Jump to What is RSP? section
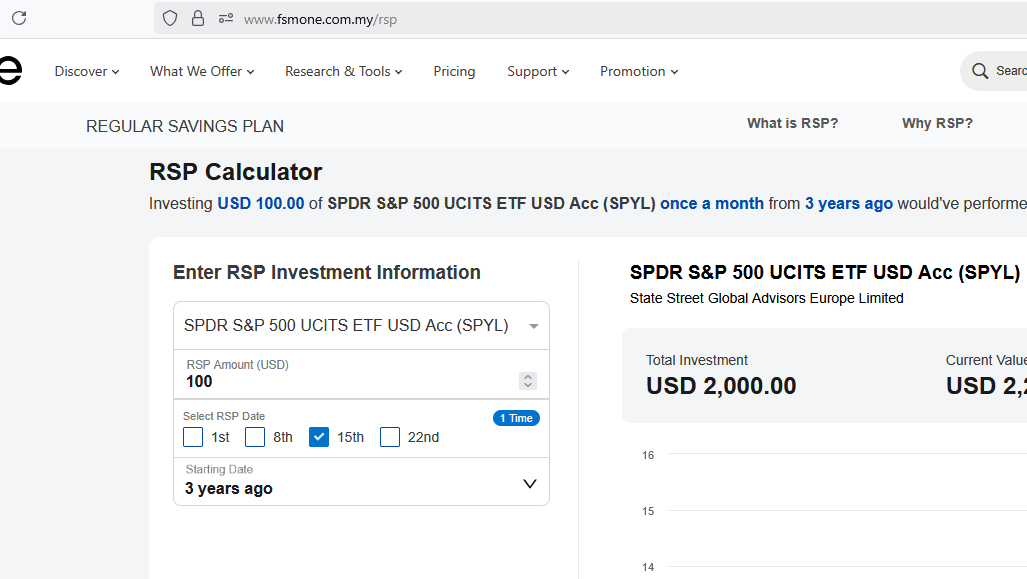The image size is (1027, 579). click(792, 123)
